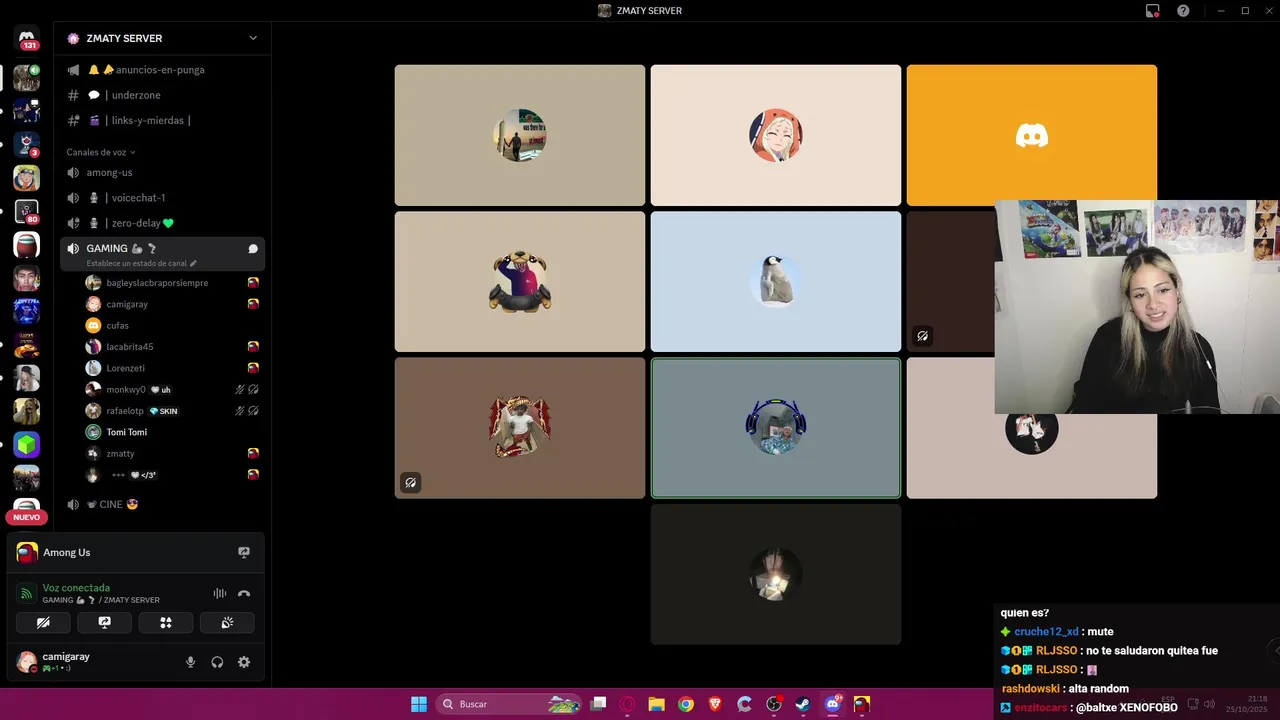Toggle noise suppression waveform icon
This screenshot has height=720, width=1280.
(x=219, y=593)
